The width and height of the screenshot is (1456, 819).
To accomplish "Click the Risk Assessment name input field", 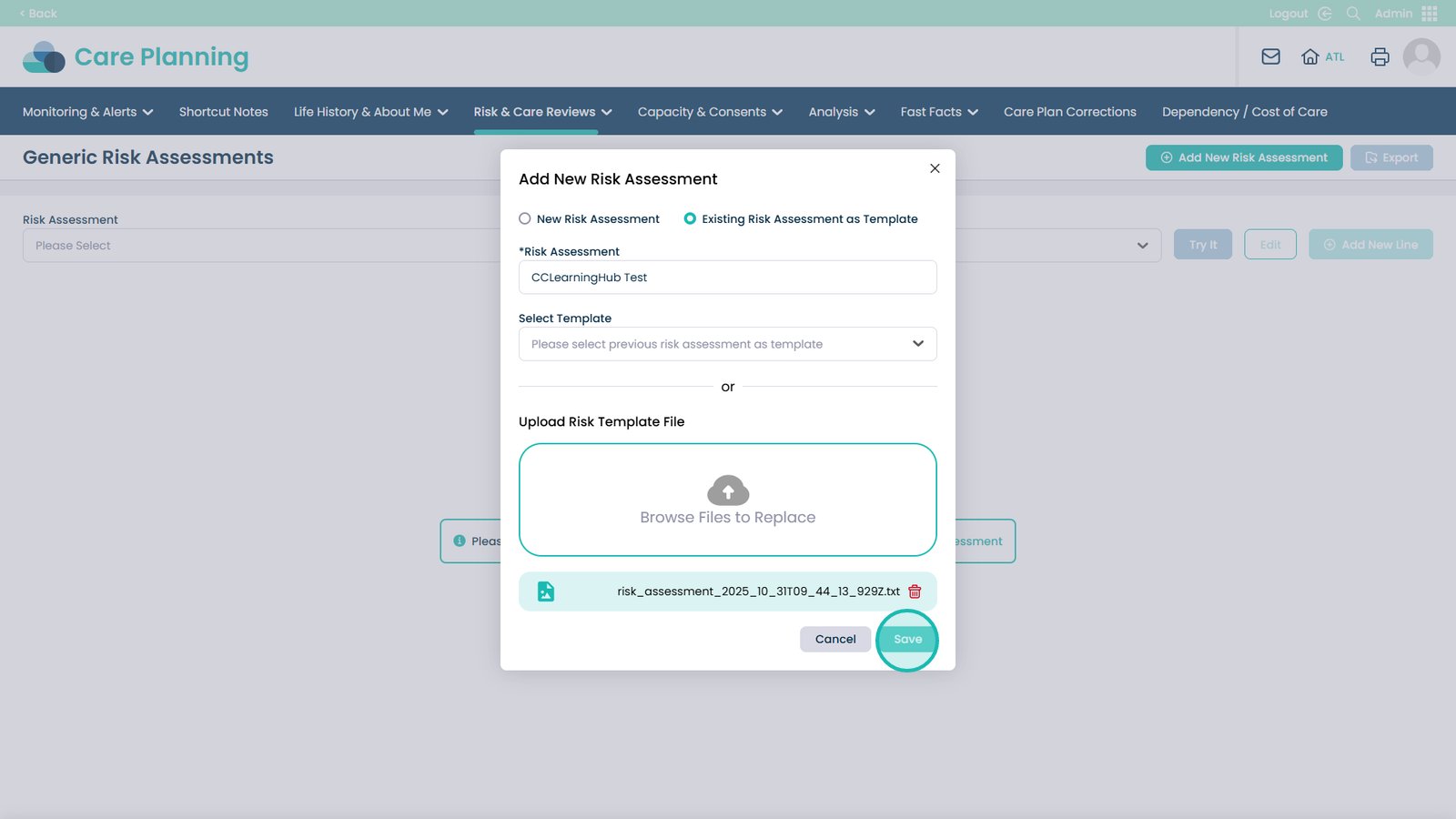I will pos(727,278).
